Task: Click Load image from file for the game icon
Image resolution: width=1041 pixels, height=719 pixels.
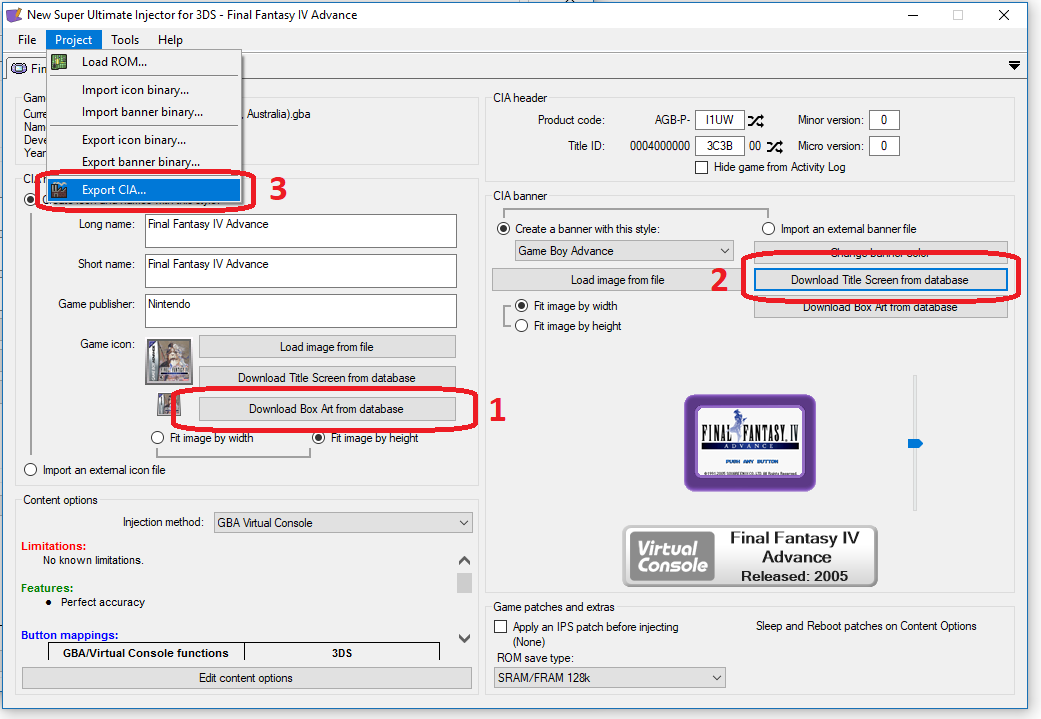Action: [327, 347]
